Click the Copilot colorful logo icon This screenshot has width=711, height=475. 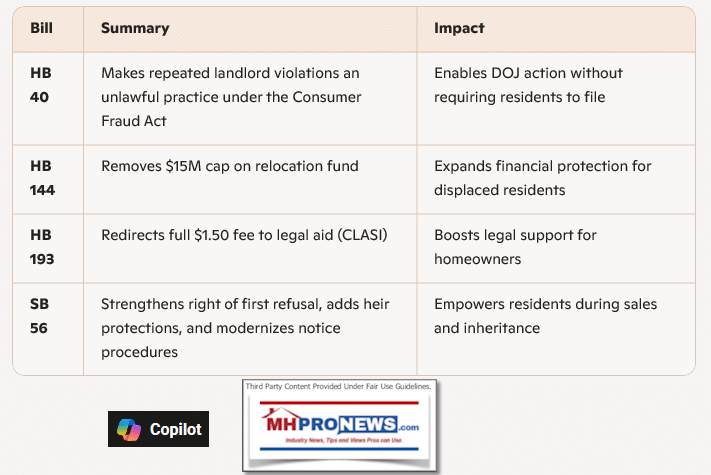pos(129,429)
